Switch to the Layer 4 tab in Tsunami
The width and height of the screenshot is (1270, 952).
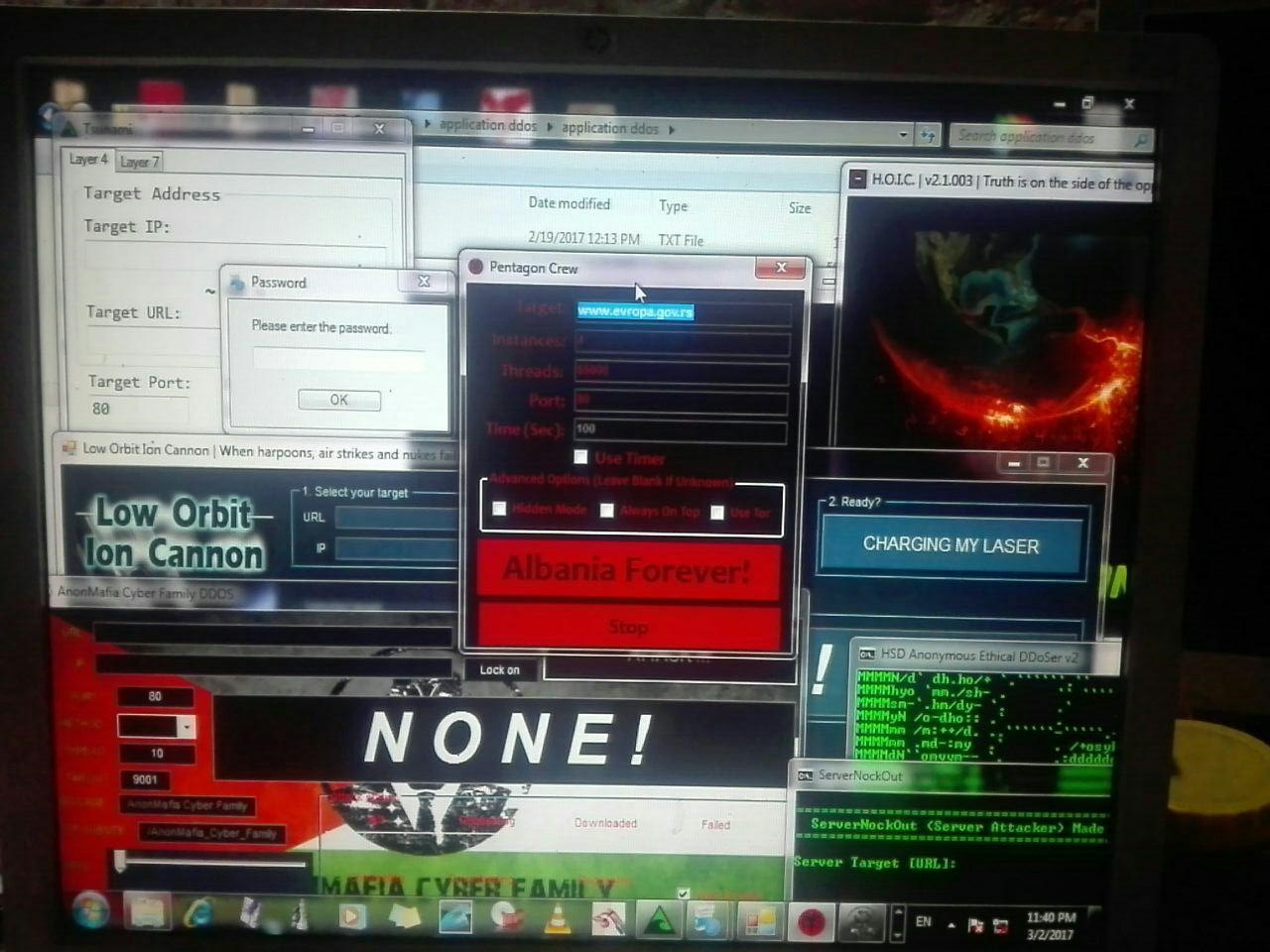(88, 159)
